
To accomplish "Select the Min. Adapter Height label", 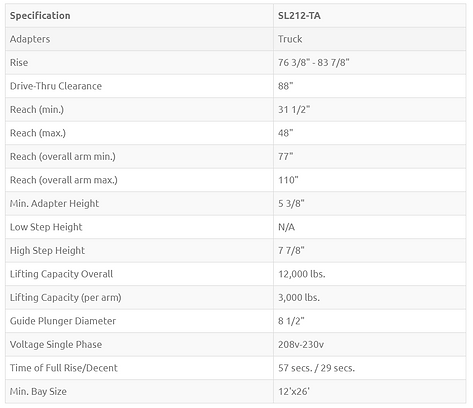I will click(54, 203).
